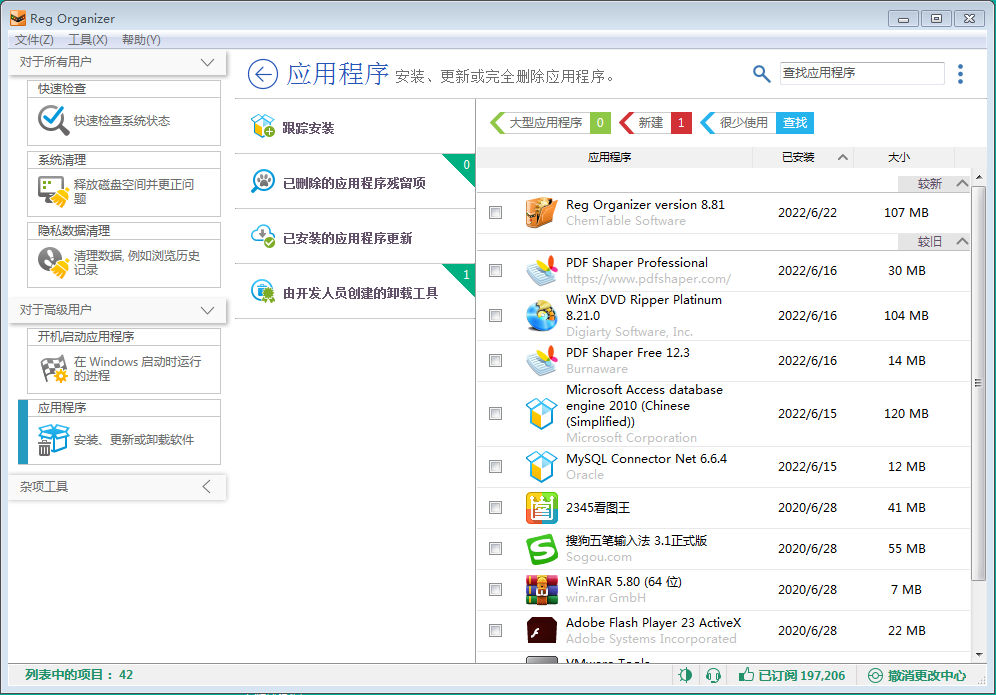996x695 pixels.
Task: Collapse the 对于所有用户 section
Action: pyautogui.click(x=207, y=62)
